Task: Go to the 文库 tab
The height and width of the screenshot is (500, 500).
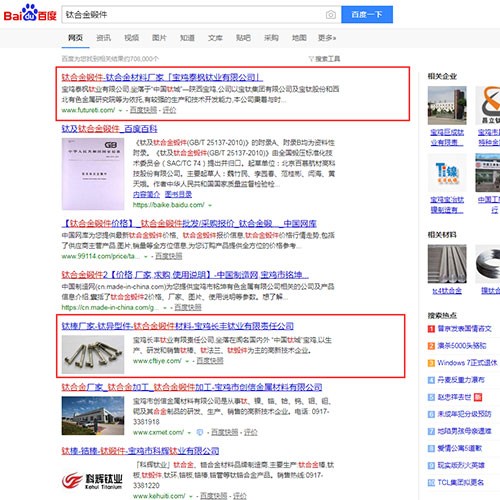Action: (x=215, y=38)
